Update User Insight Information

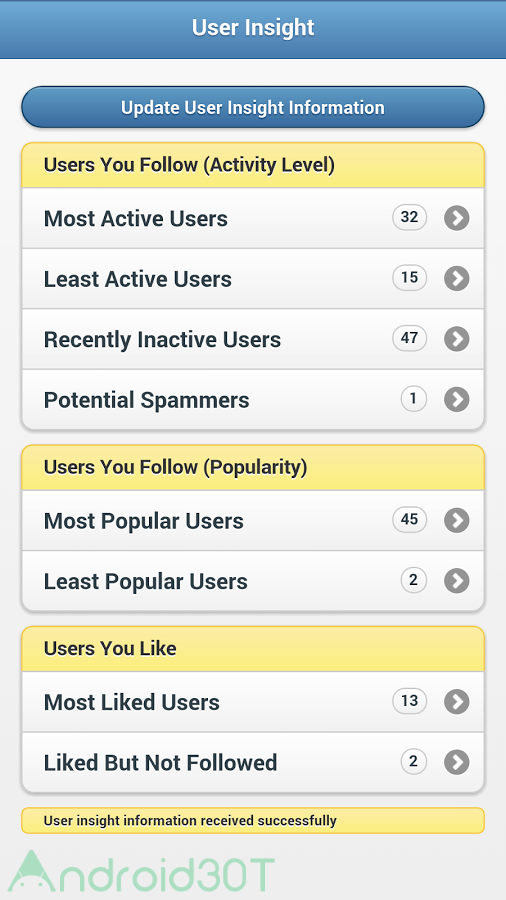coord(253,107)
